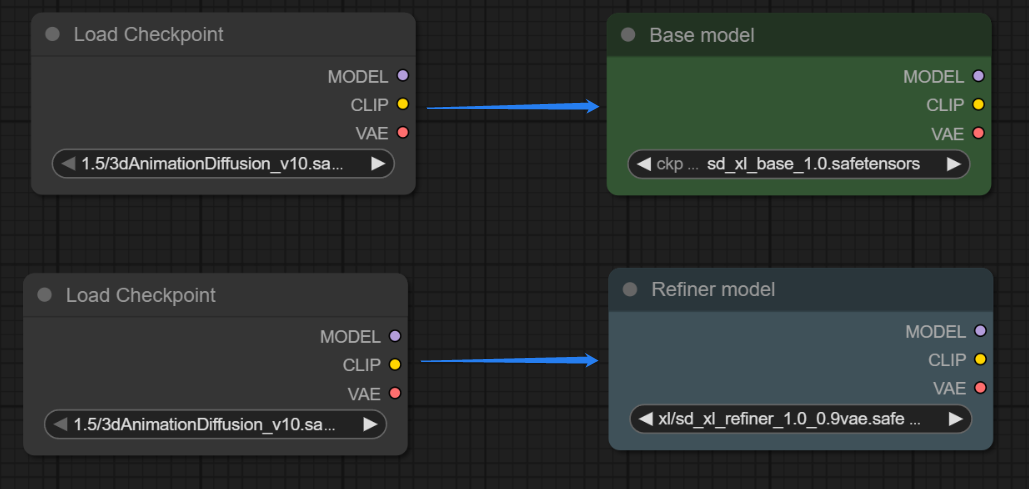Click the VAE port on lower Load Checkpoint node
This screenshot has height=489, width=1029.
tap(394, 394)
